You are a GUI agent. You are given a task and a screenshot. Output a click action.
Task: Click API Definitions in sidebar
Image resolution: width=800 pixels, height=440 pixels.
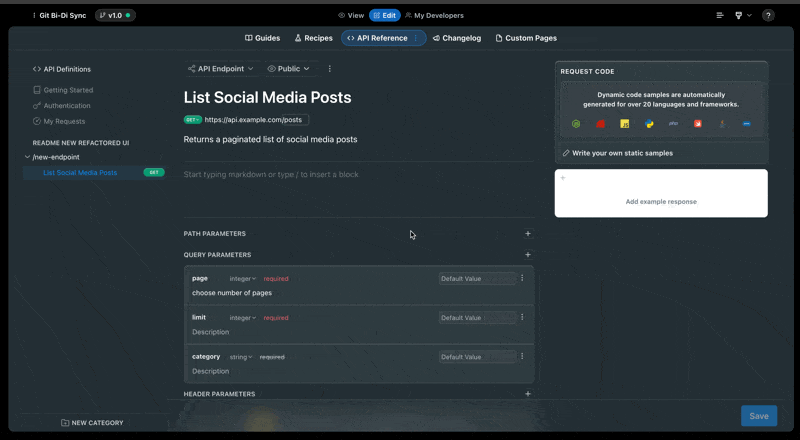coord(62,69)
